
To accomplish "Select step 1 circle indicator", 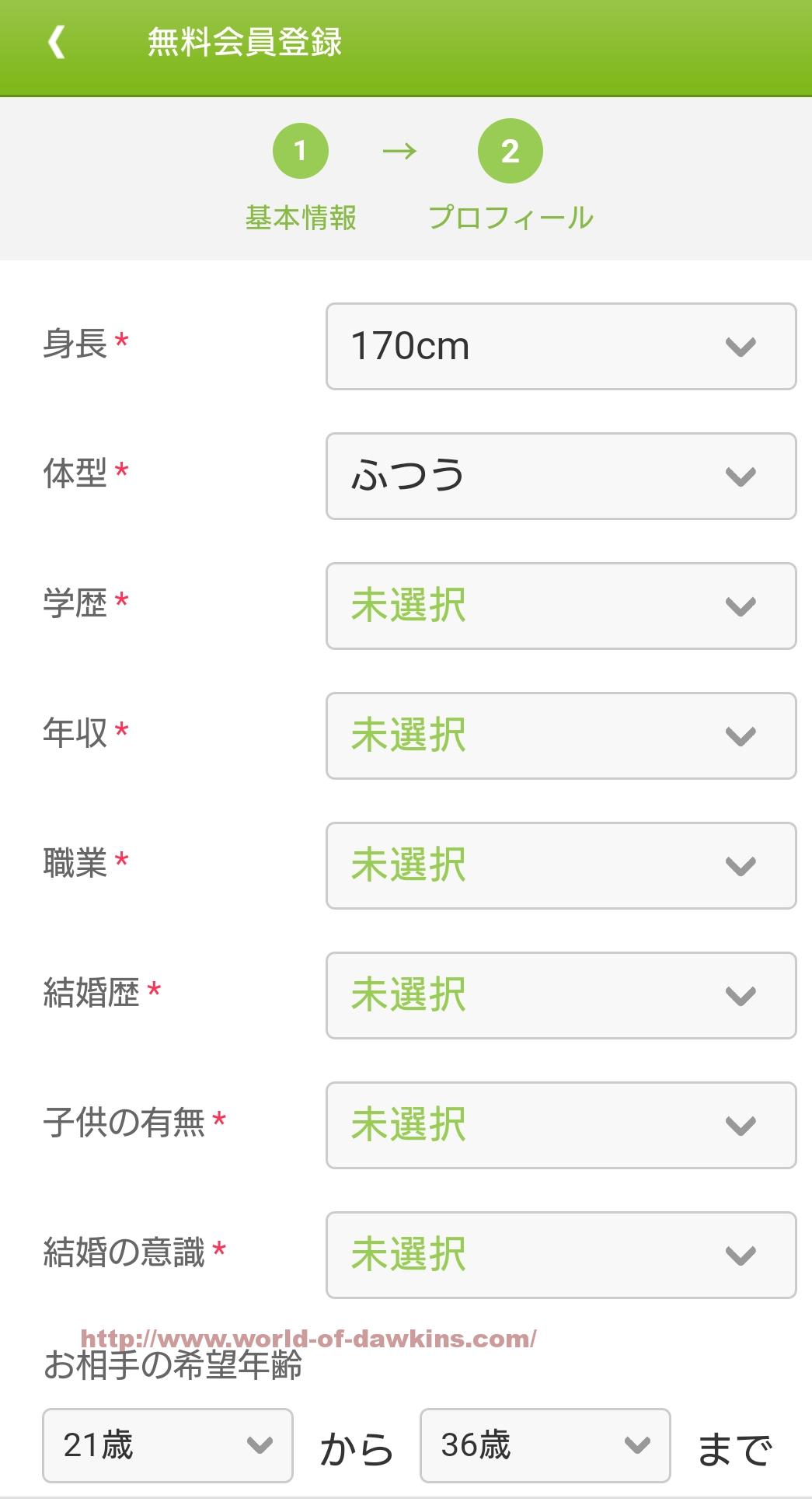I will [x=300, y=151].
